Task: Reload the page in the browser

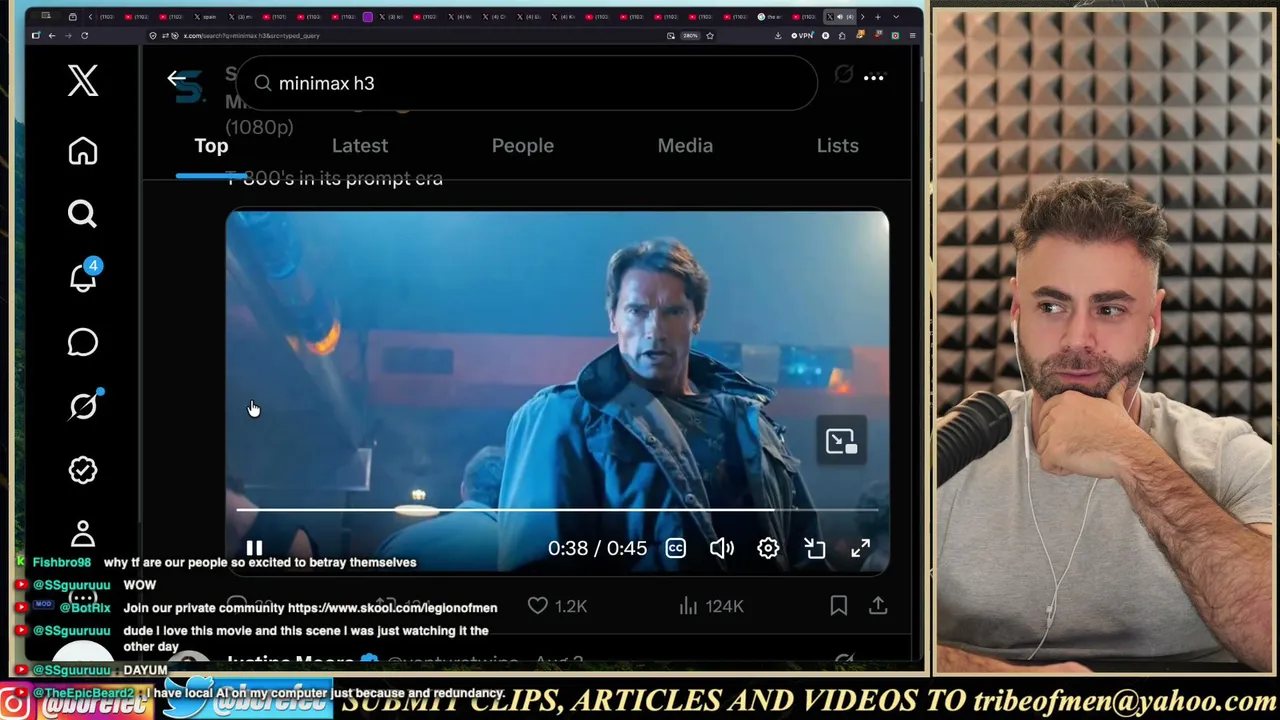Action: click(84, 36)
